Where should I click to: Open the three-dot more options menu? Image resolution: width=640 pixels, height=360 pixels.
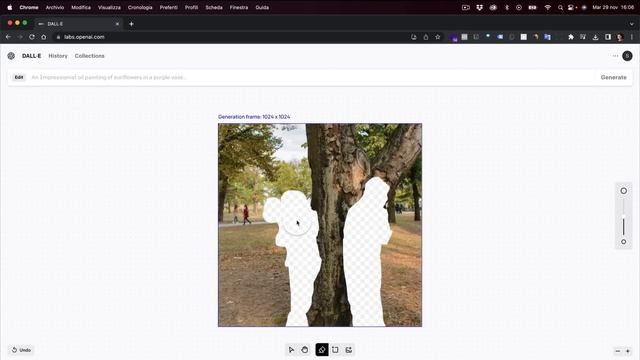point(615,56)
